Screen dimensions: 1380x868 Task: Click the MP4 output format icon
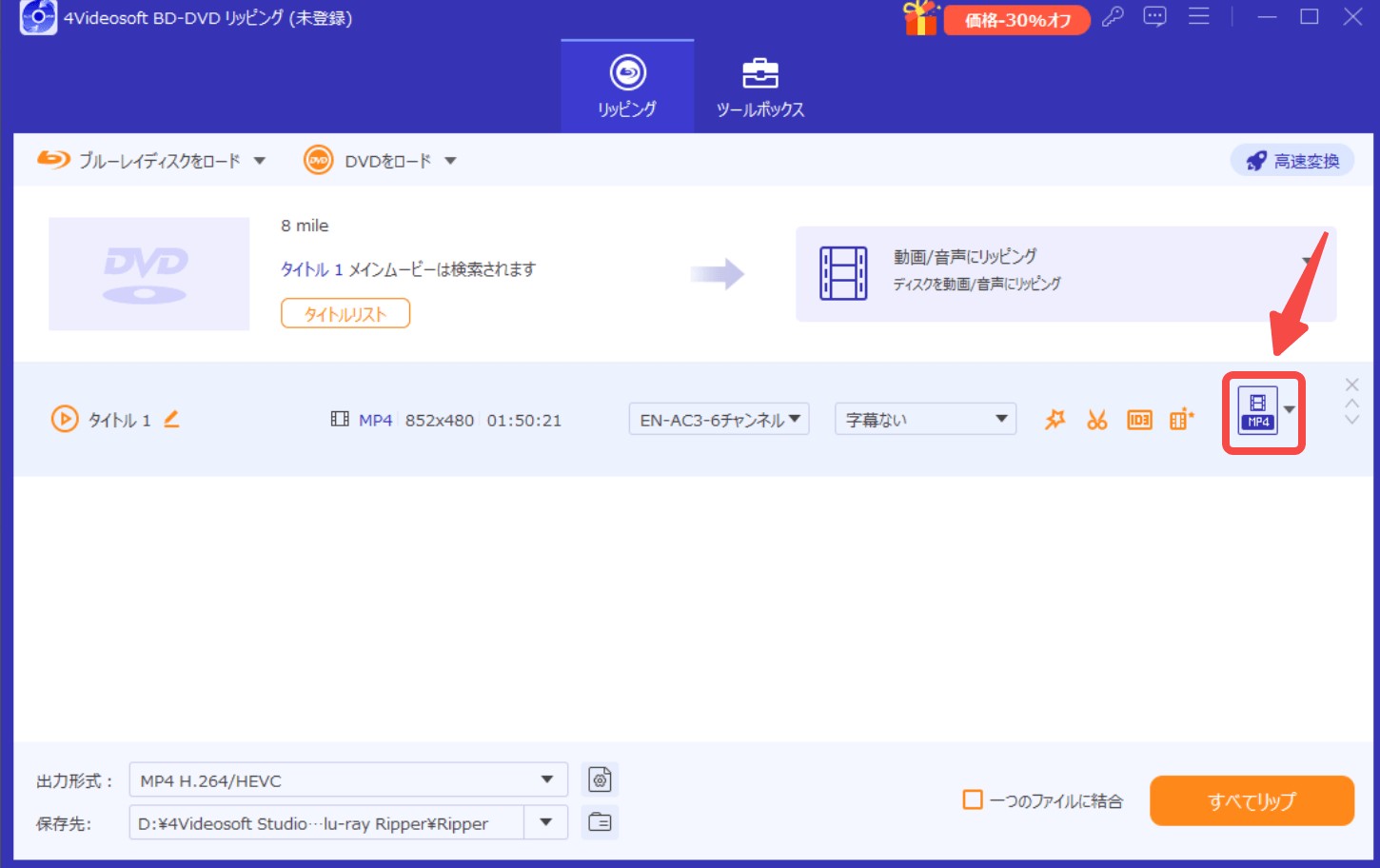click(1258, 410)
